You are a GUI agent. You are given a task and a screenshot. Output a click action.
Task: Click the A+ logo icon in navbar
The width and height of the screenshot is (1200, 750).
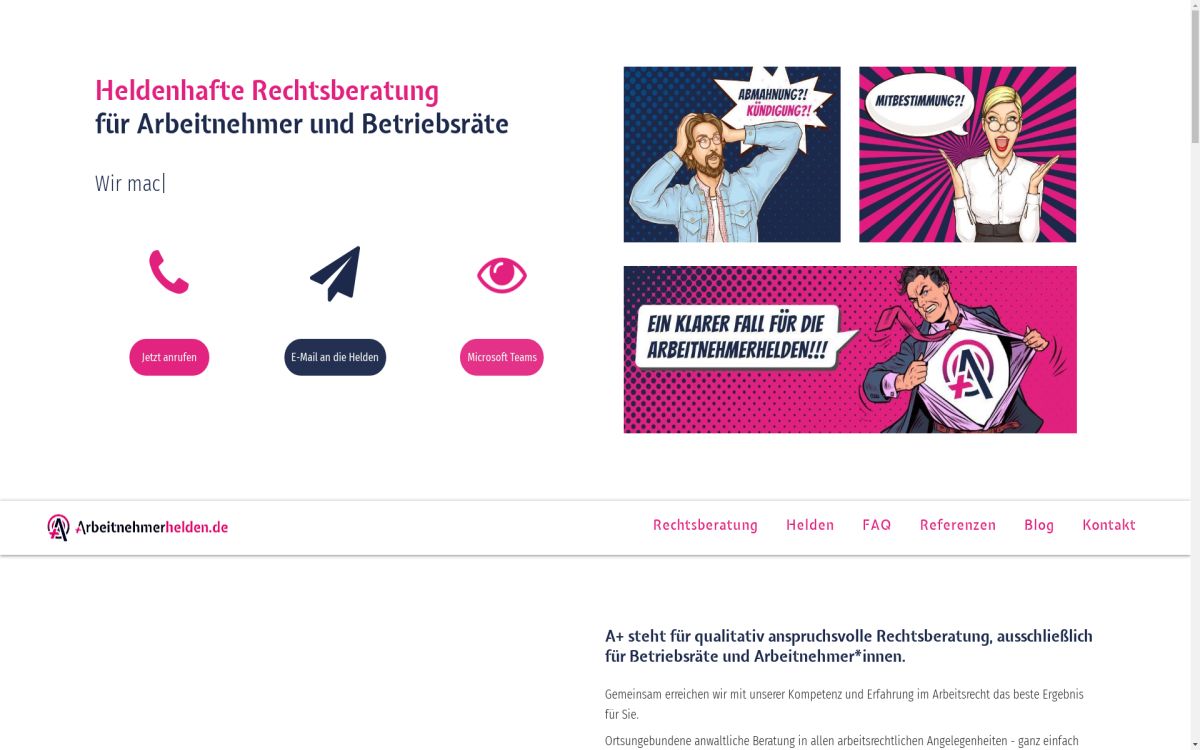(x=59, y=527)
